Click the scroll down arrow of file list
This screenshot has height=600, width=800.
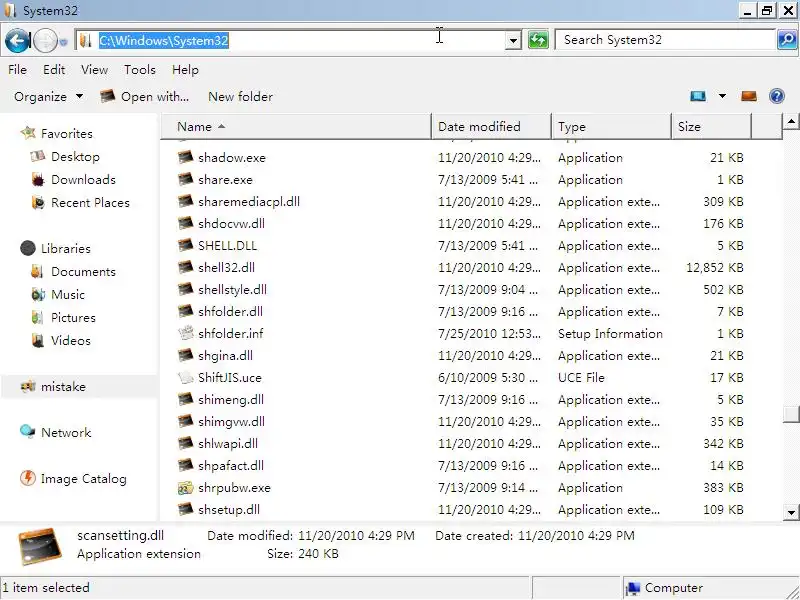[x=791, y=512]
